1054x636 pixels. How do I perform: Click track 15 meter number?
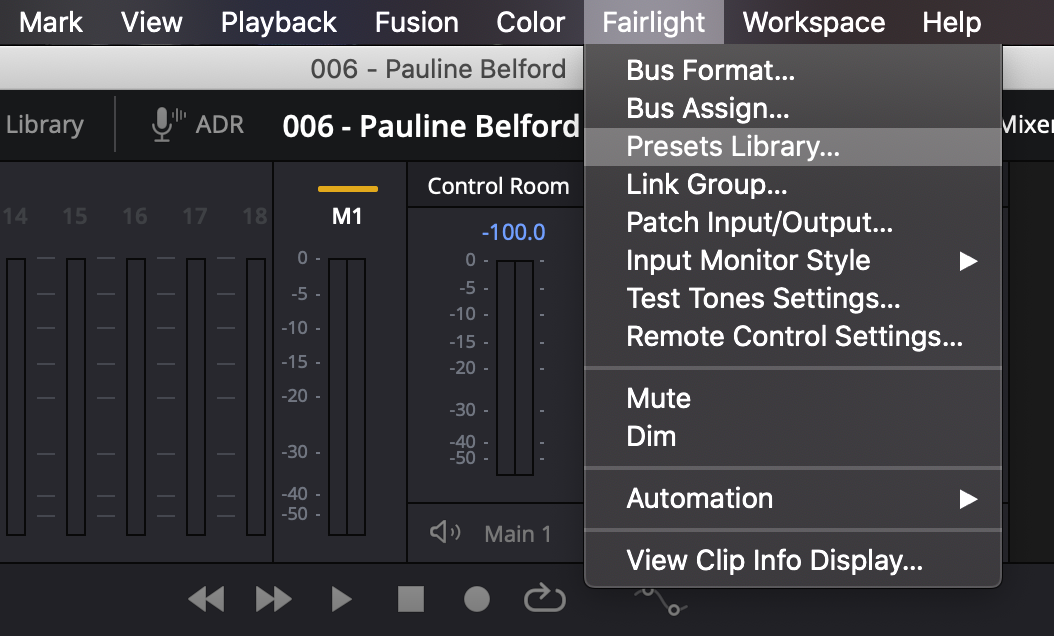[75, 216]
